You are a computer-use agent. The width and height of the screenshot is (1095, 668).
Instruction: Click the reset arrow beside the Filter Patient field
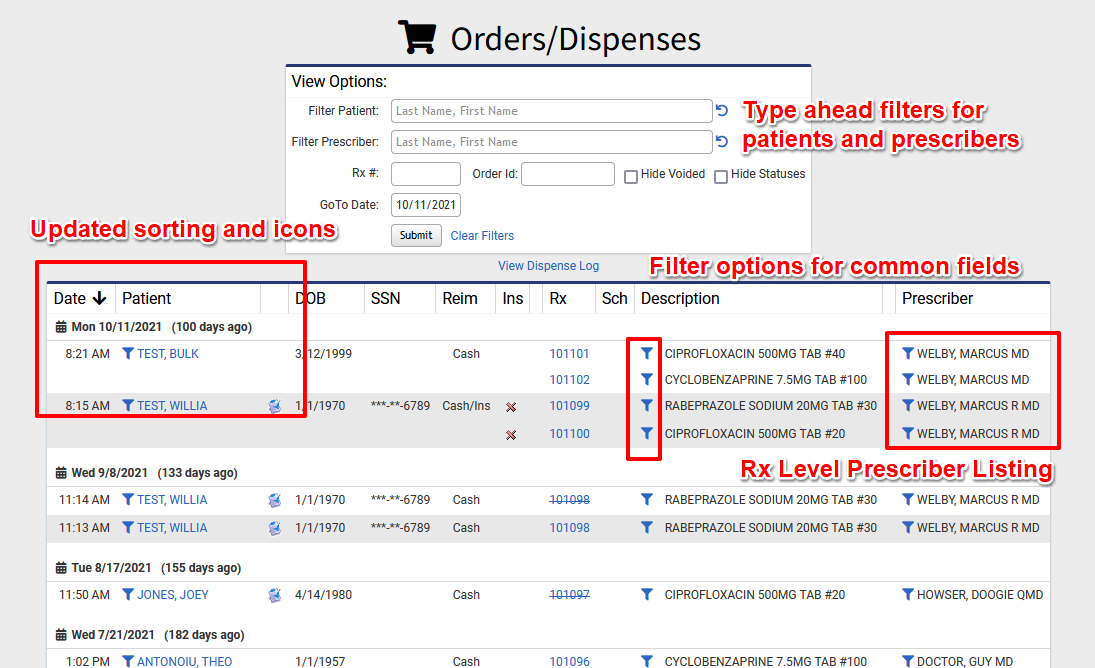pyautogui.click(x=722, y=110)
